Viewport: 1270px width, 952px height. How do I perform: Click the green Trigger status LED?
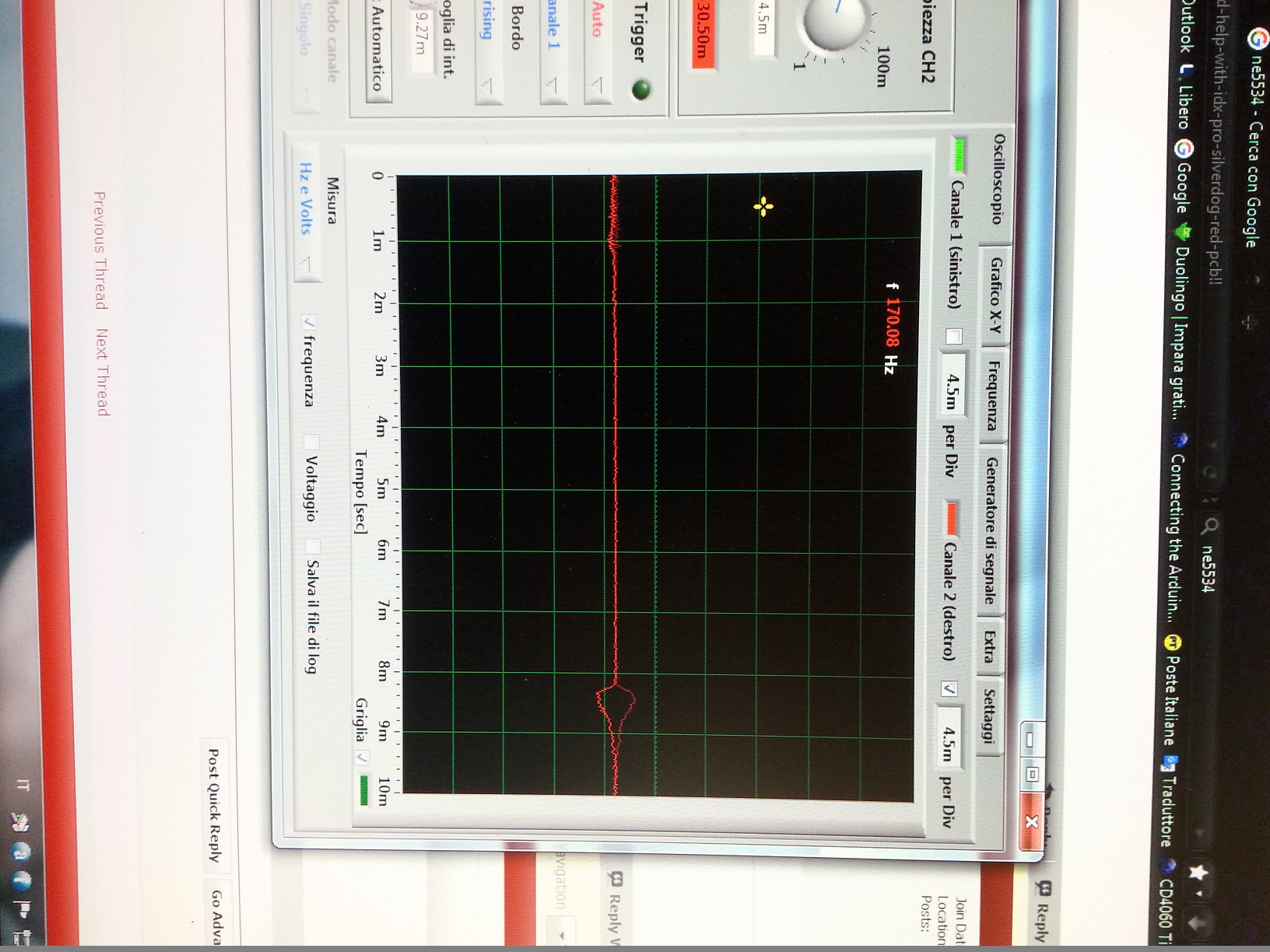point(641,90)
